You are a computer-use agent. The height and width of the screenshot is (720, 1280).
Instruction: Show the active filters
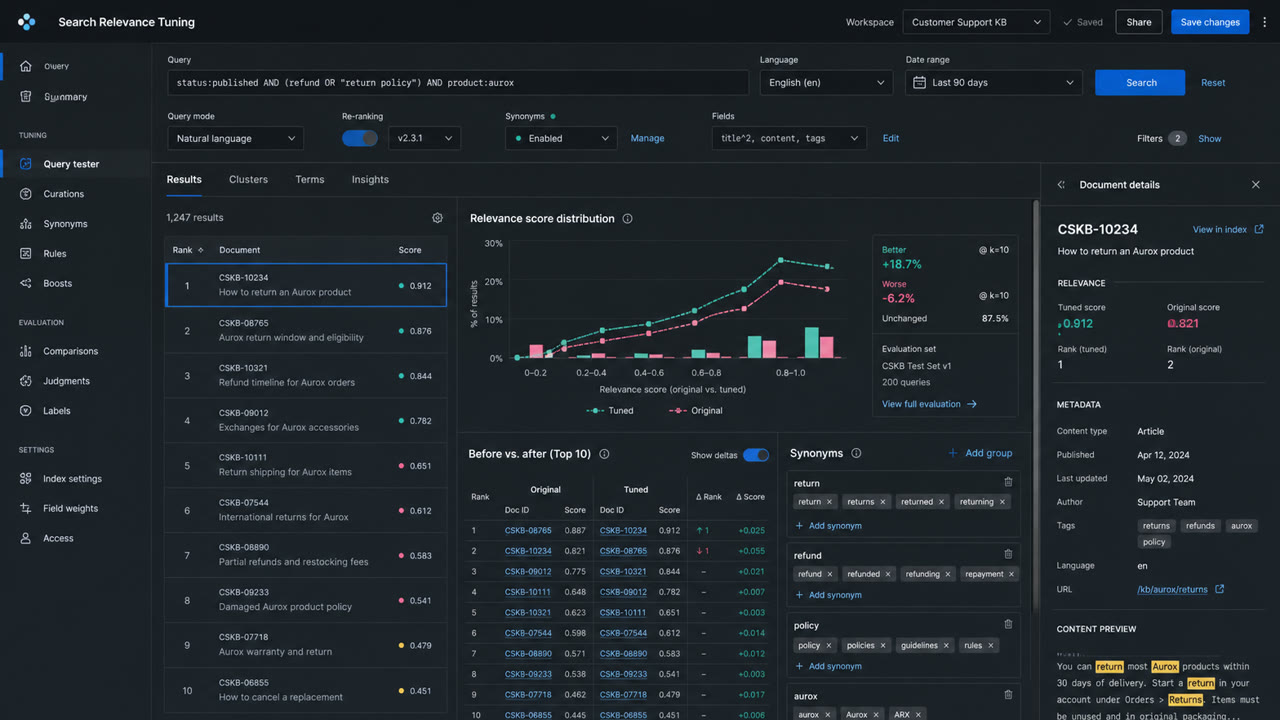1210,139
